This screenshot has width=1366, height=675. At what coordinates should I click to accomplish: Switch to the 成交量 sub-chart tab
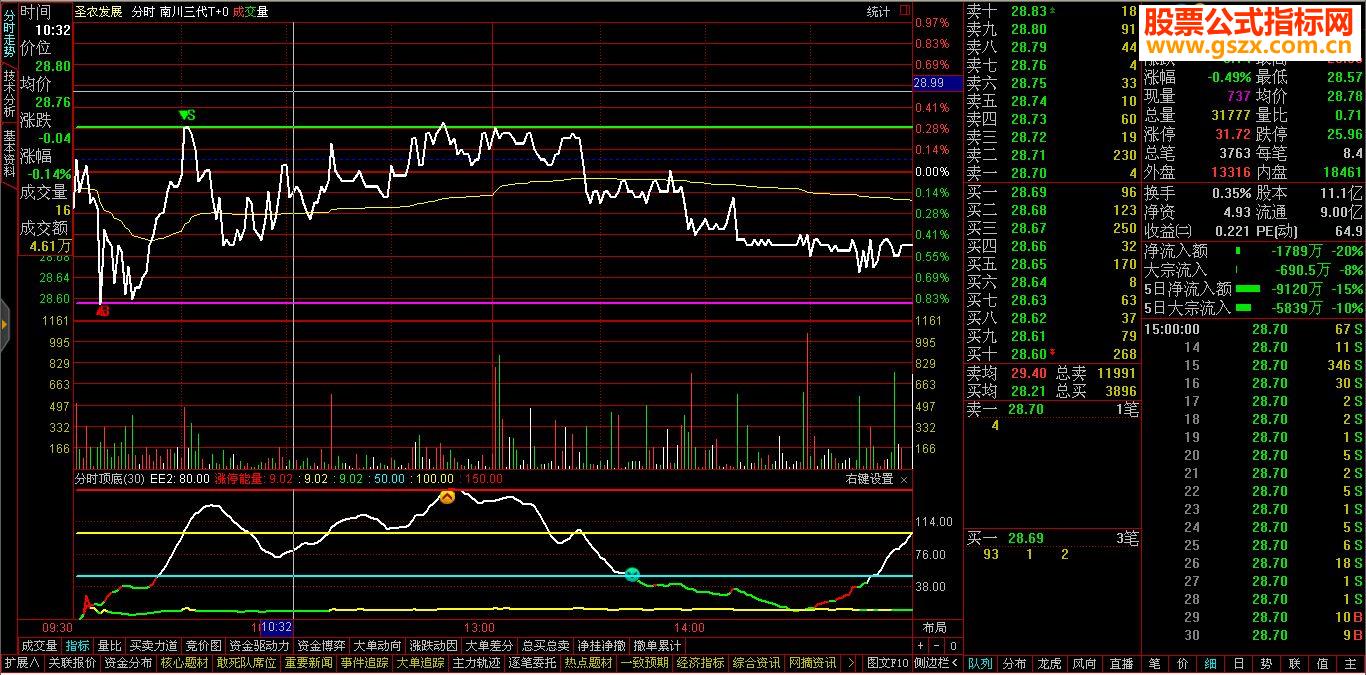click(x=40, y=646)
